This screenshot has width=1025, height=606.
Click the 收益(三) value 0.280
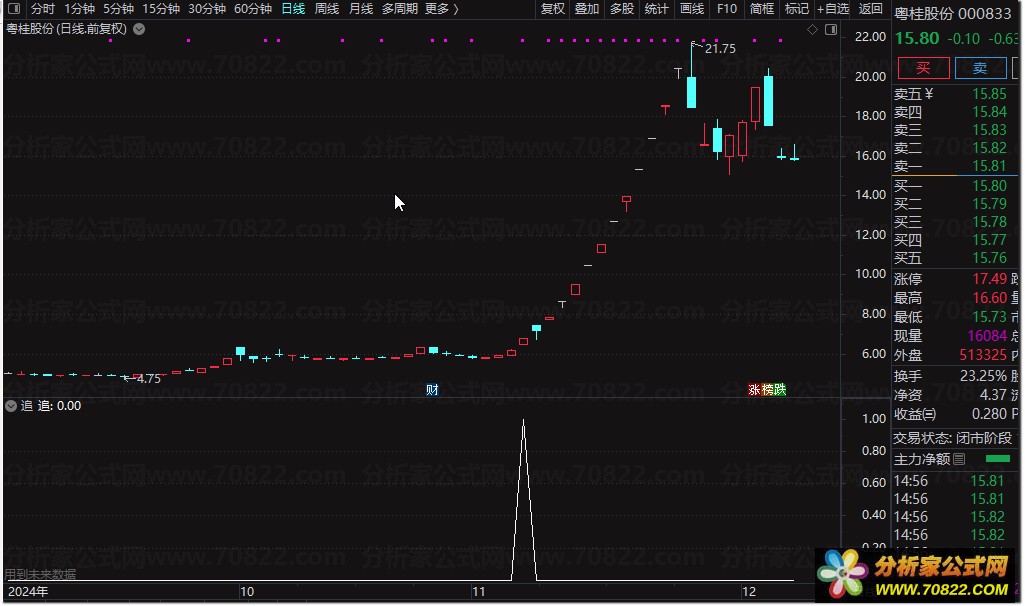[989, 414]
